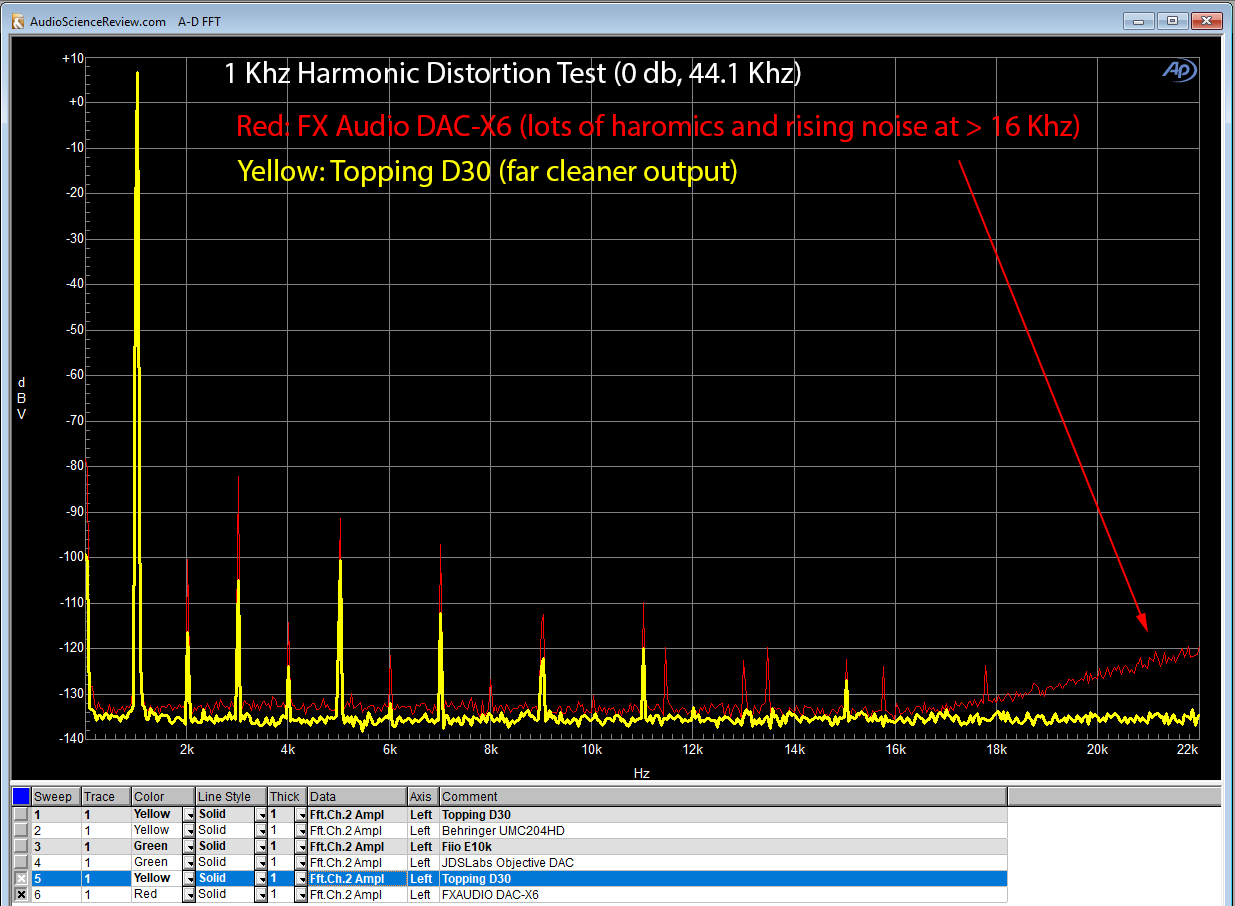Screen dimensions: 1235x906
Task: Click the blue square in legend header corner
Action: (21, 797)
